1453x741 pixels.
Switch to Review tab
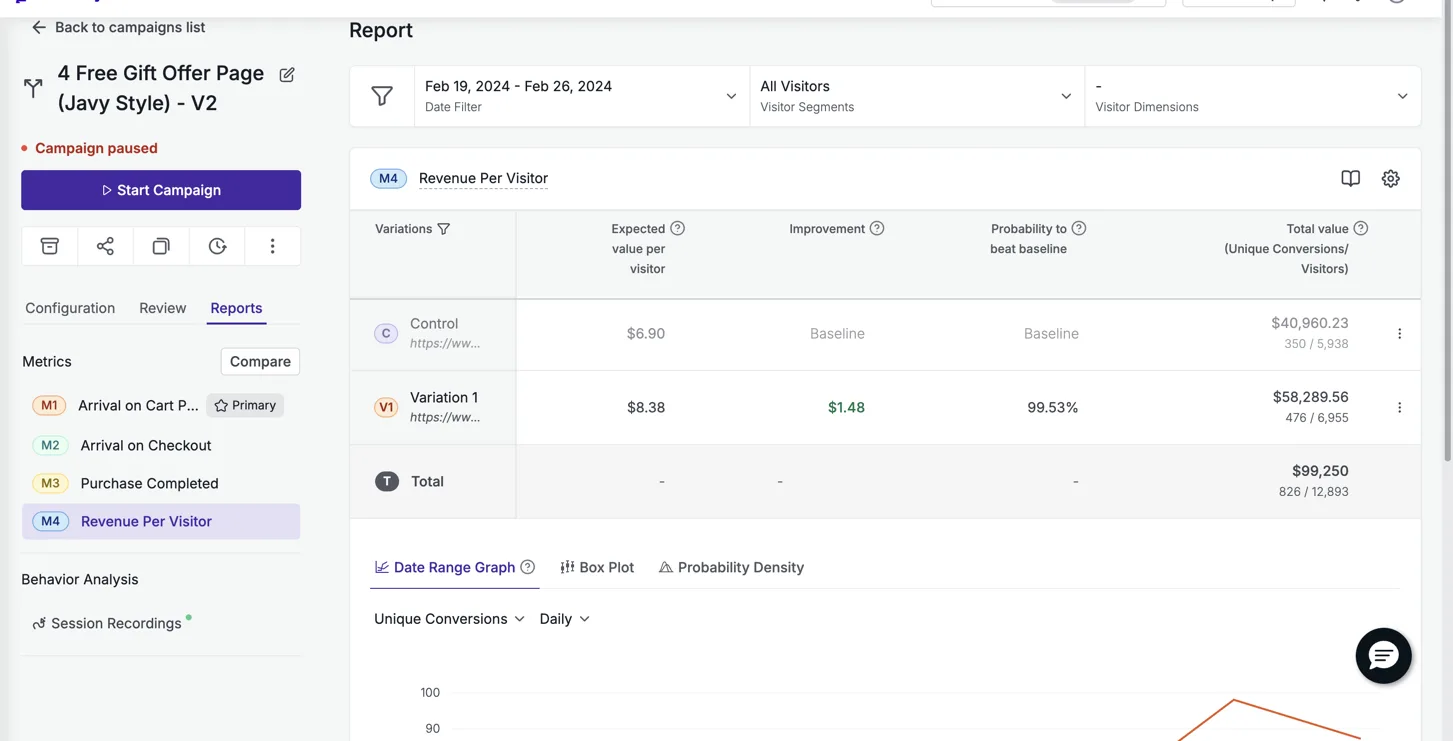point(162,308)
